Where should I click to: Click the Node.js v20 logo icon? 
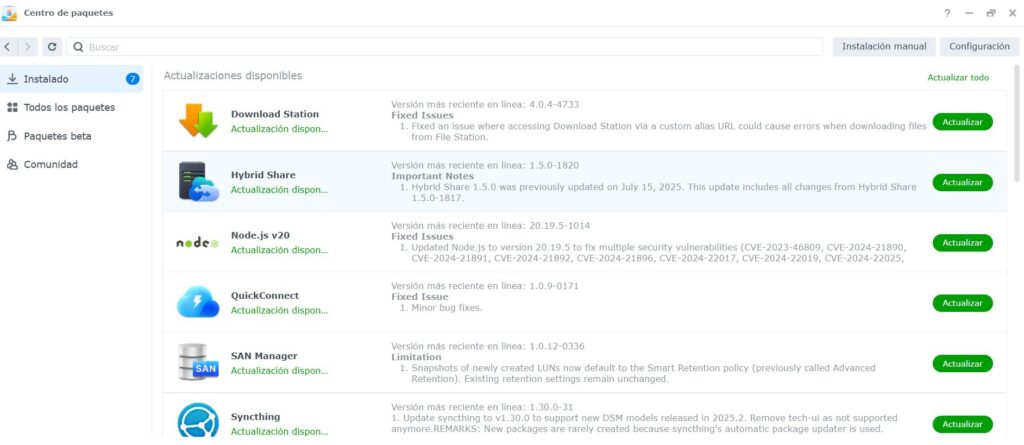[x=198, y=243]
